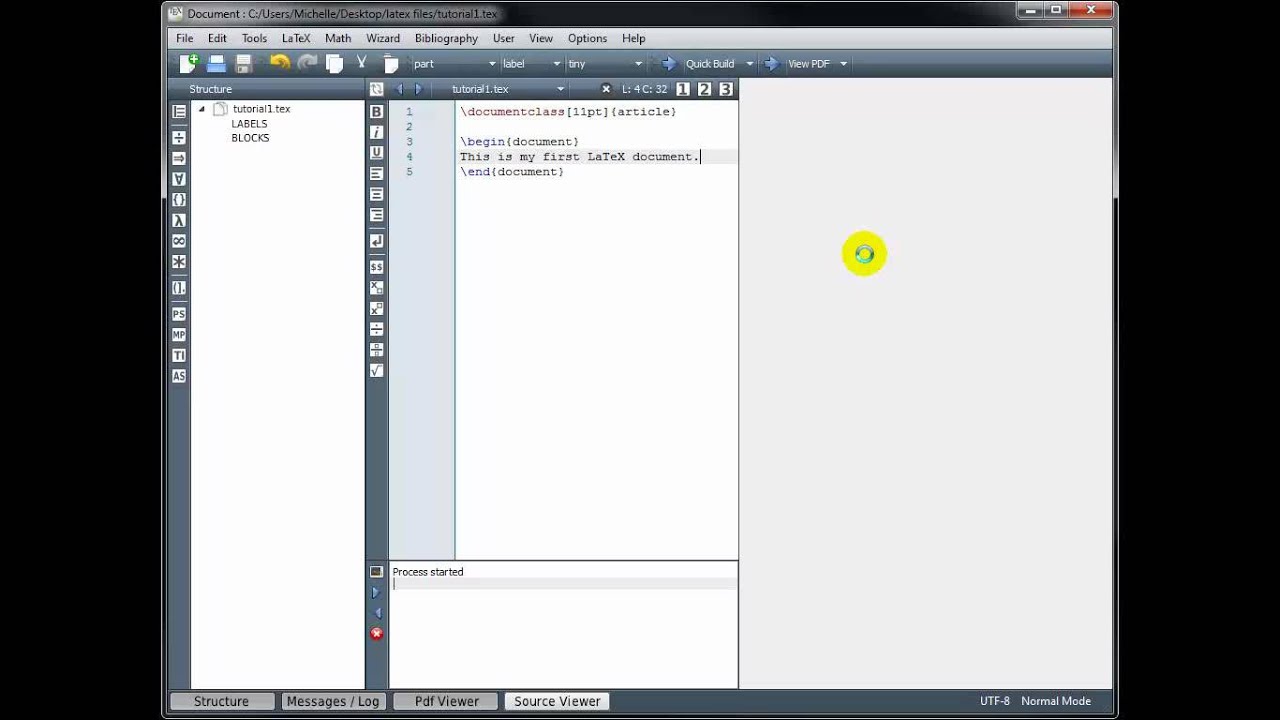Insert subscript with the x-subscript icon
Image resolution: width=1280 pixels, height=720 pixels.
pos(376,287)
